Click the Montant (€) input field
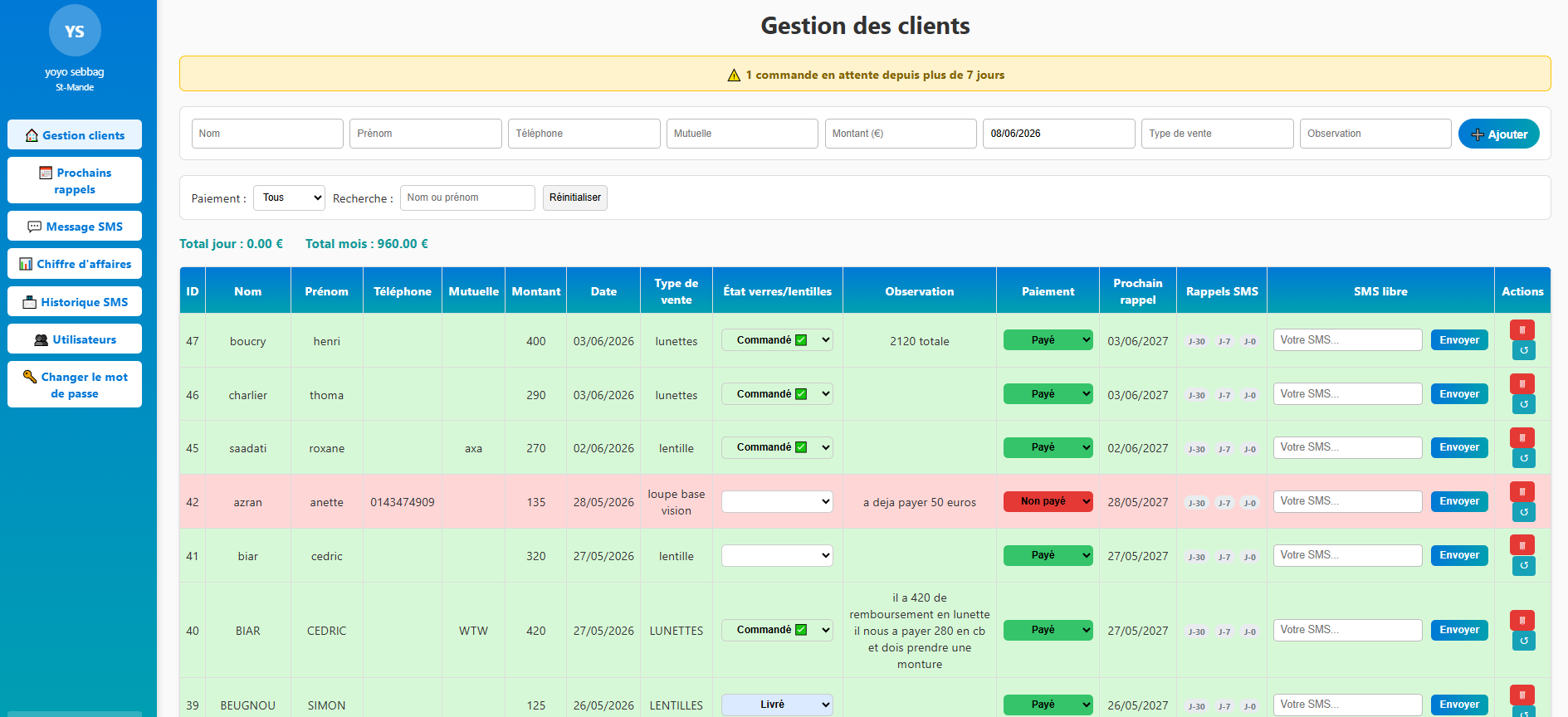The width and height of the screenshot is (1568, 717). (x=901, y=134)
